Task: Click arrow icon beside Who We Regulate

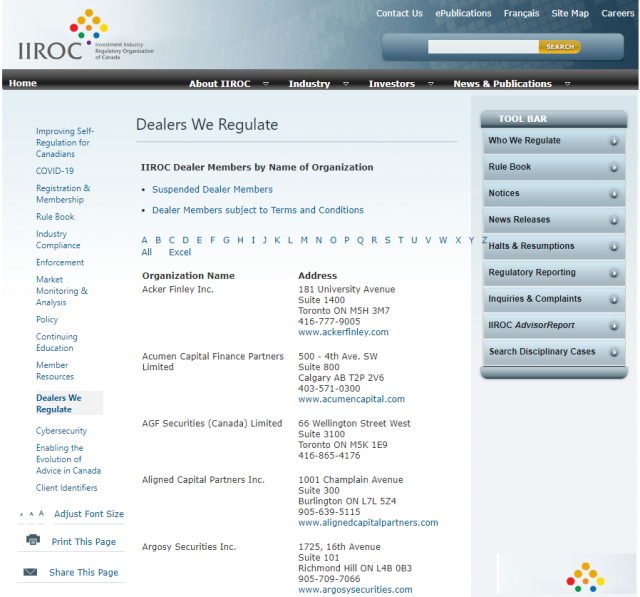Action: point(613,141)
